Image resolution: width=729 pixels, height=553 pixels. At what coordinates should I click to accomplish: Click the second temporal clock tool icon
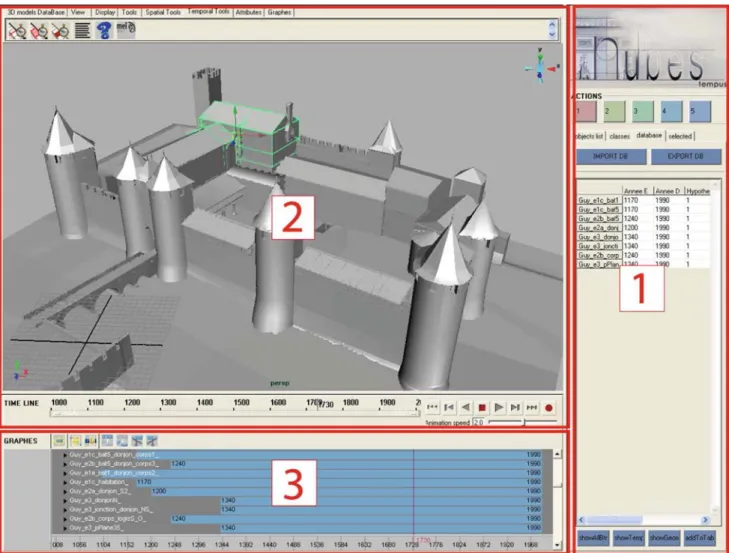point(39,31)
